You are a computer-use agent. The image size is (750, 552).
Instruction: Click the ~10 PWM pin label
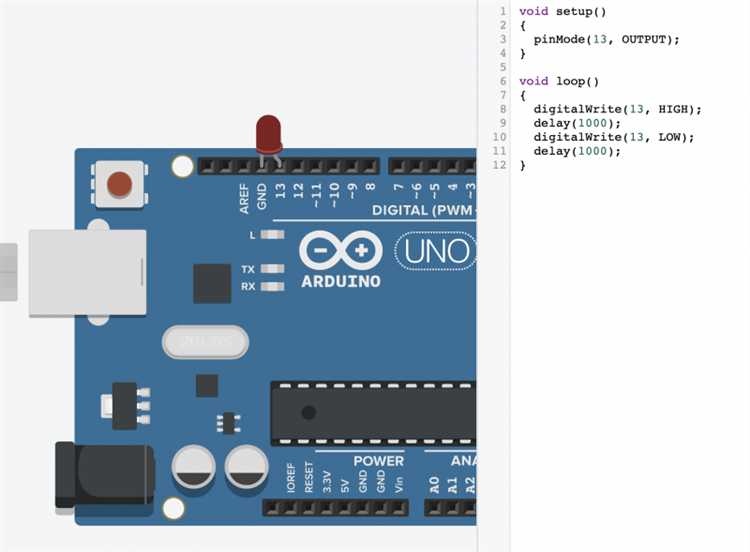[x=334, y=195]
